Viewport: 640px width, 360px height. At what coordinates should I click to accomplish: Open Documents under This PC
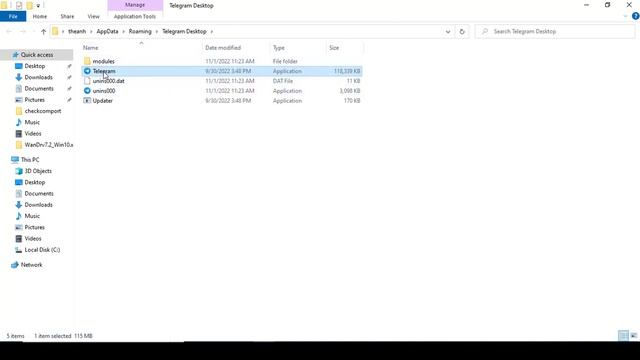point(39,193)
